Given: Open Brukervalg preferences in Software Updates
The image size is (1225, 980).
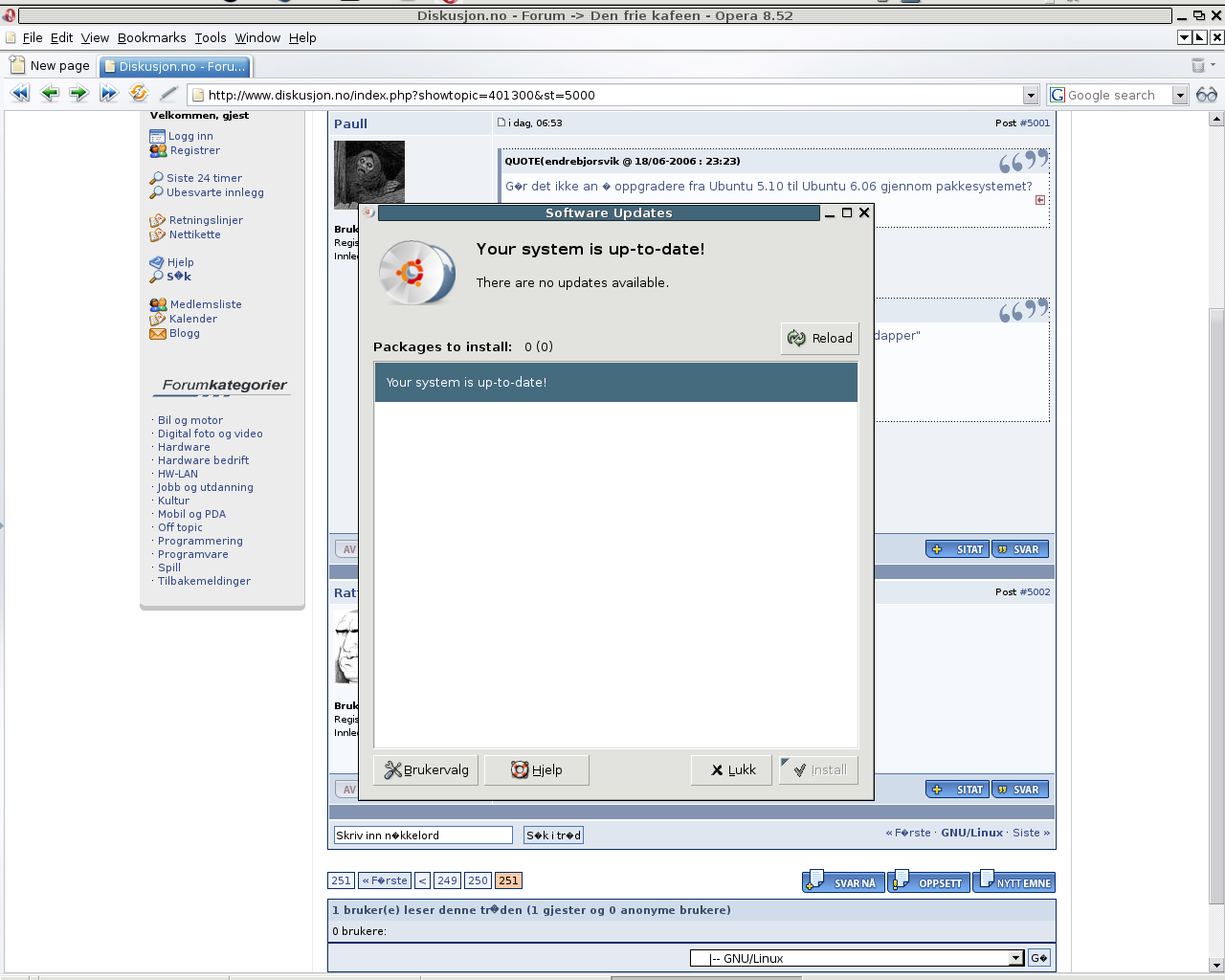Looking at the screenshot, I should [x=427, y=769].
